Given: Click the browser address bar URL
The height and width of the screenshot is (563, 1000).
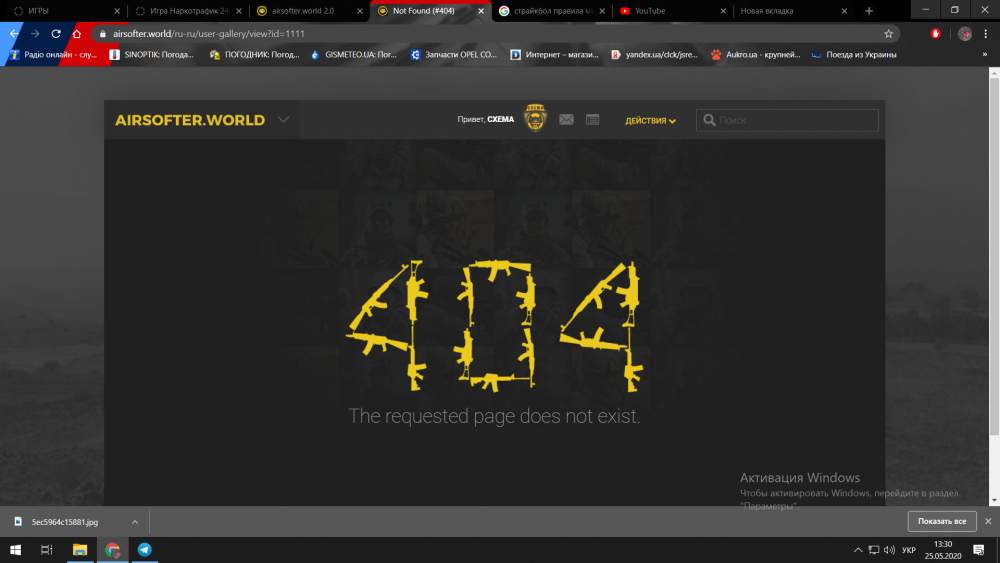Looking at the screenshot, I should tap(209, 34).
